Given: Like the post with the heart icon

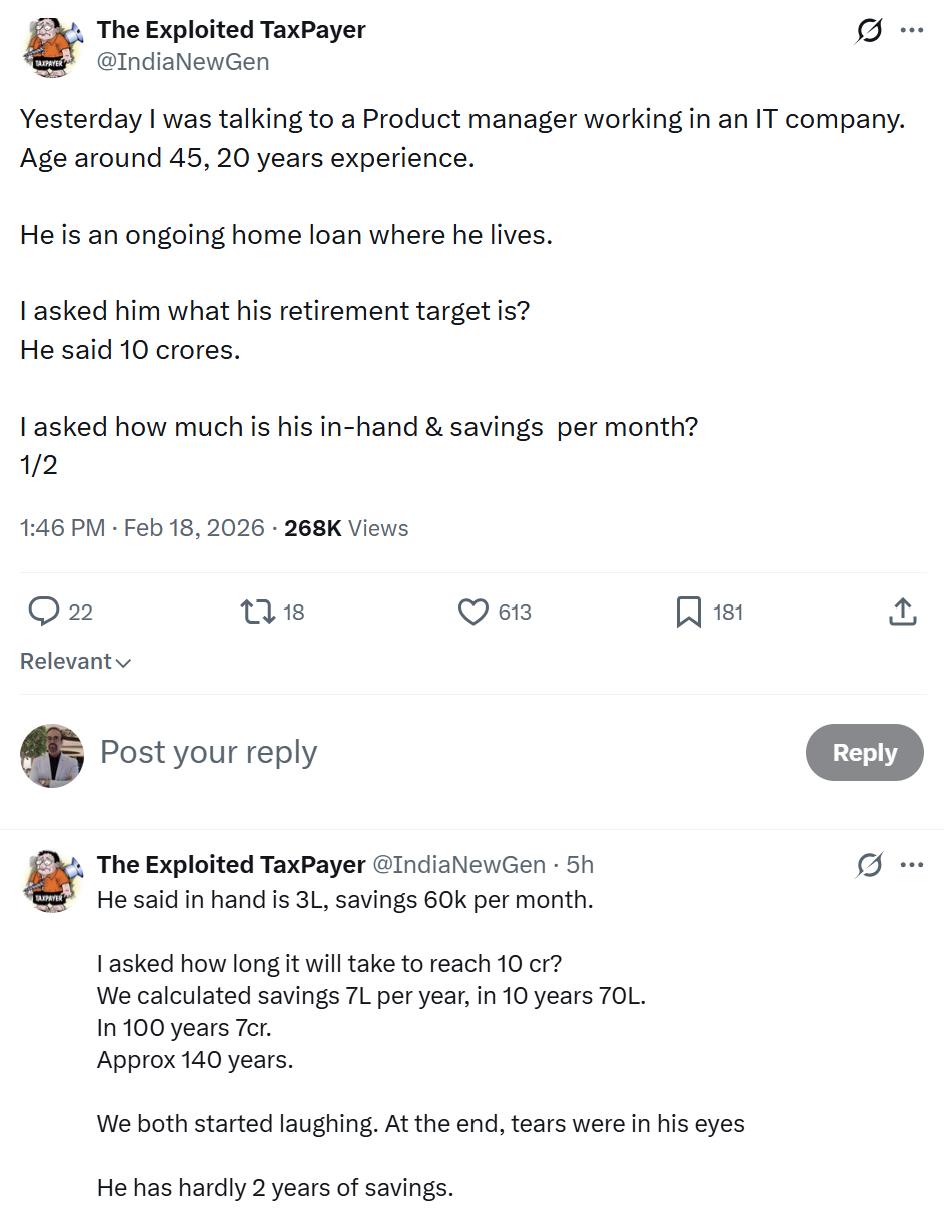Looking at the screenshot, I should [x=473, y=611].
